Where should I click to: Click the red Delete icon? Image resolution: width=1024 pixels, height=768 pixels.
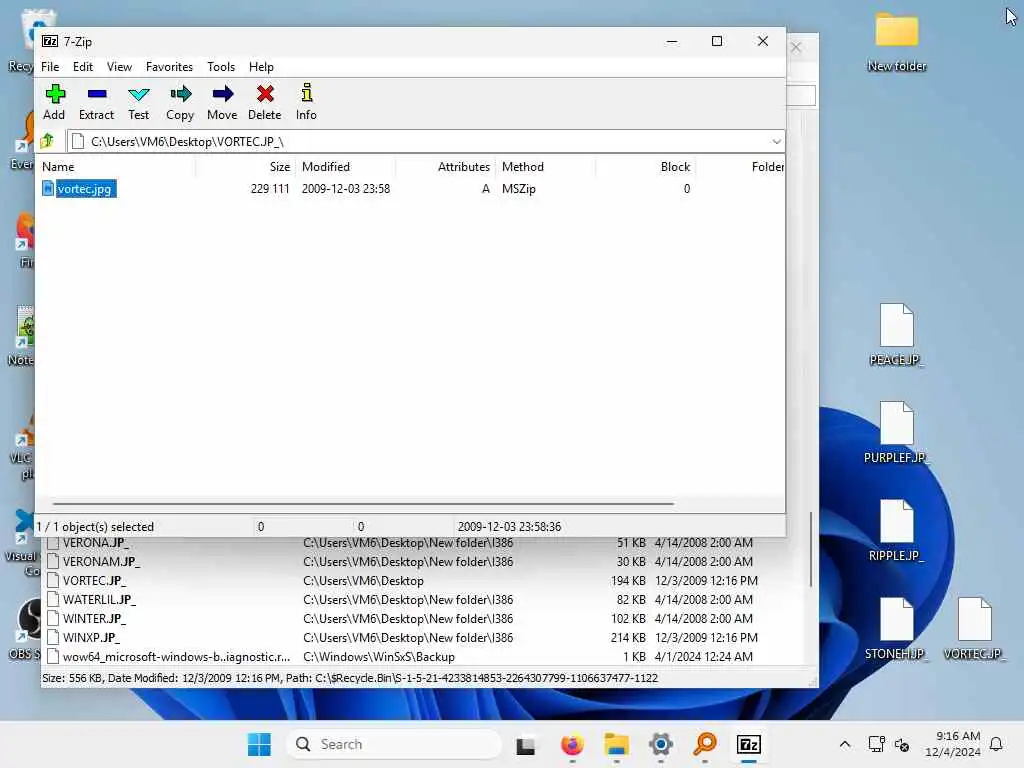point(264,95)
